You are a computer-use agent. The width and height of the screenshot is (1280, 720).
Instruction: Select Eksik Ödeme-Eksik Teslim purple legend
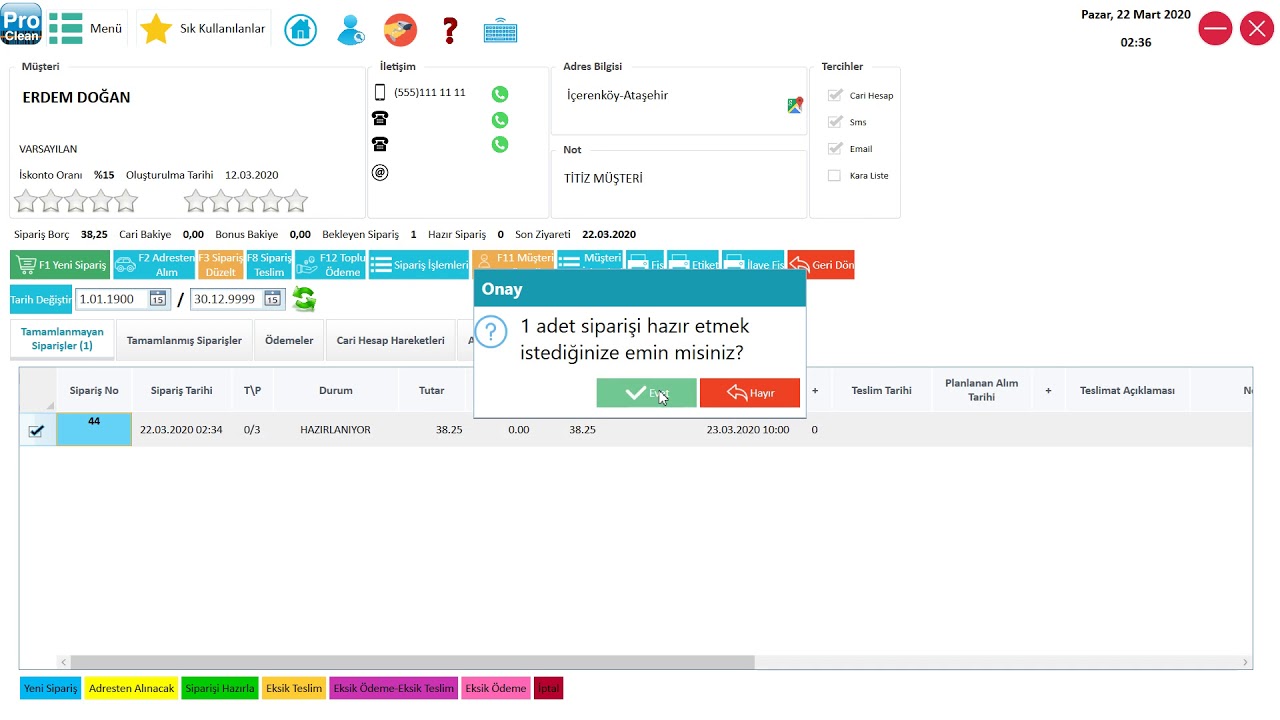point(394,688)
